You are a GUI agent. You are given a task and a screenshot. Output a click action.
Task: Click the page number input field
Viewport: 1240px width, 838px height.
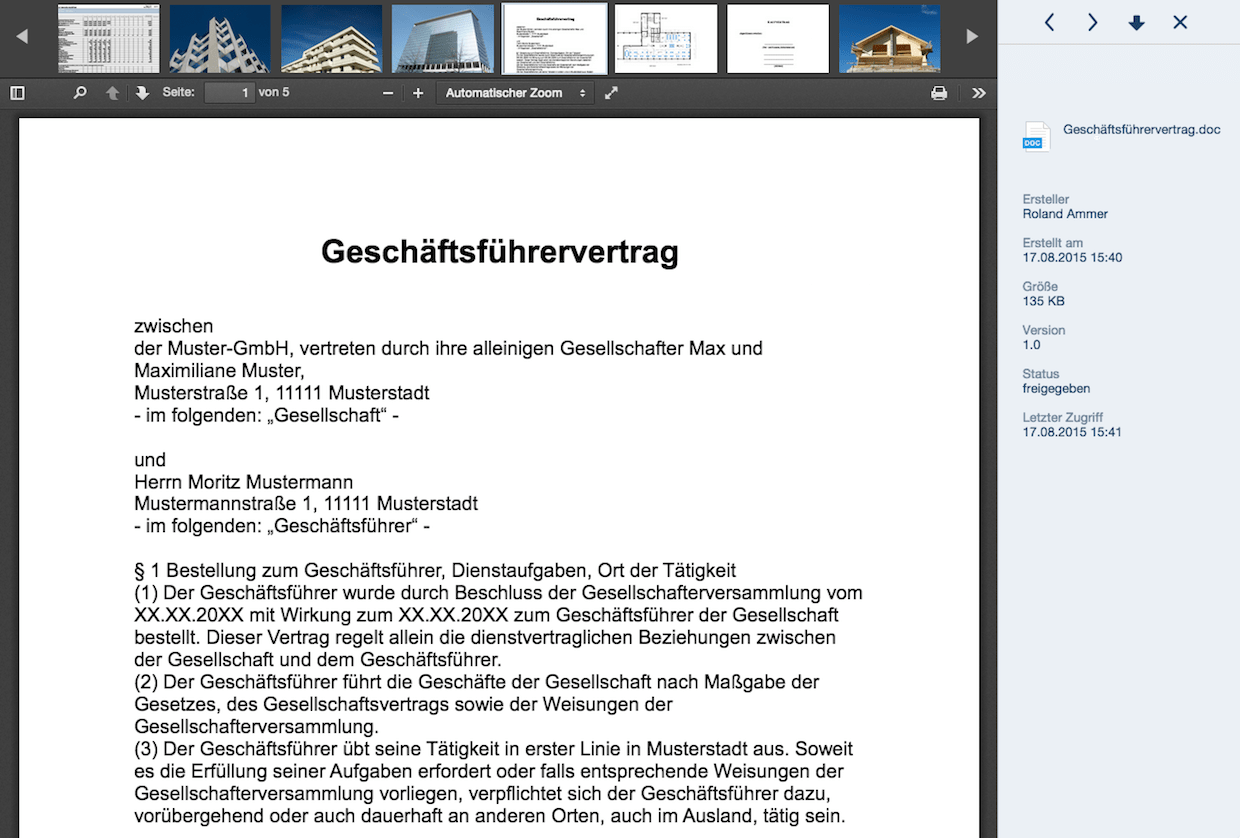click(229, 93)
